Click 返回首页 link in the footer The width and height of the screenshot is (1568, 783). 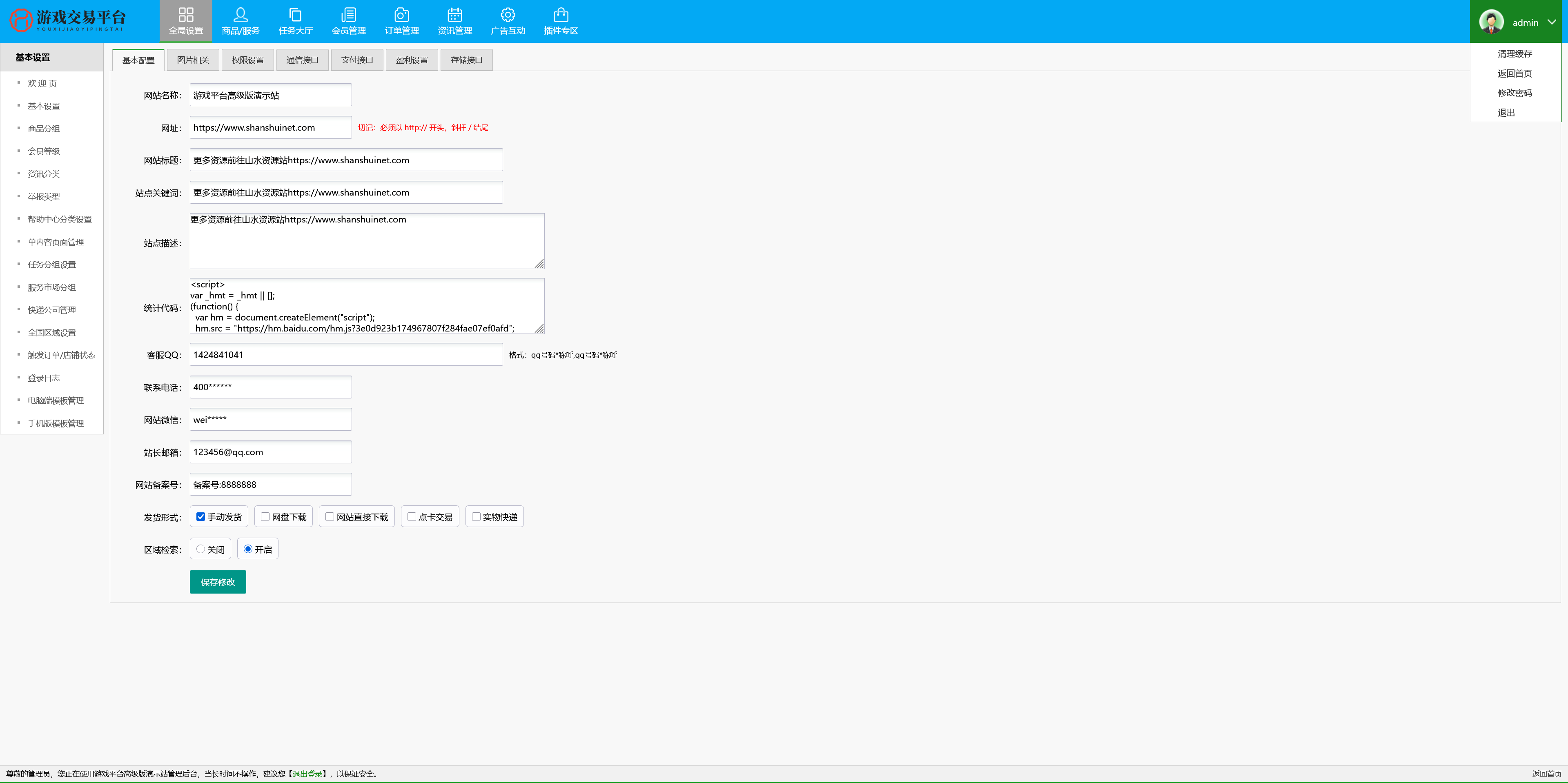coord(1547,774)
